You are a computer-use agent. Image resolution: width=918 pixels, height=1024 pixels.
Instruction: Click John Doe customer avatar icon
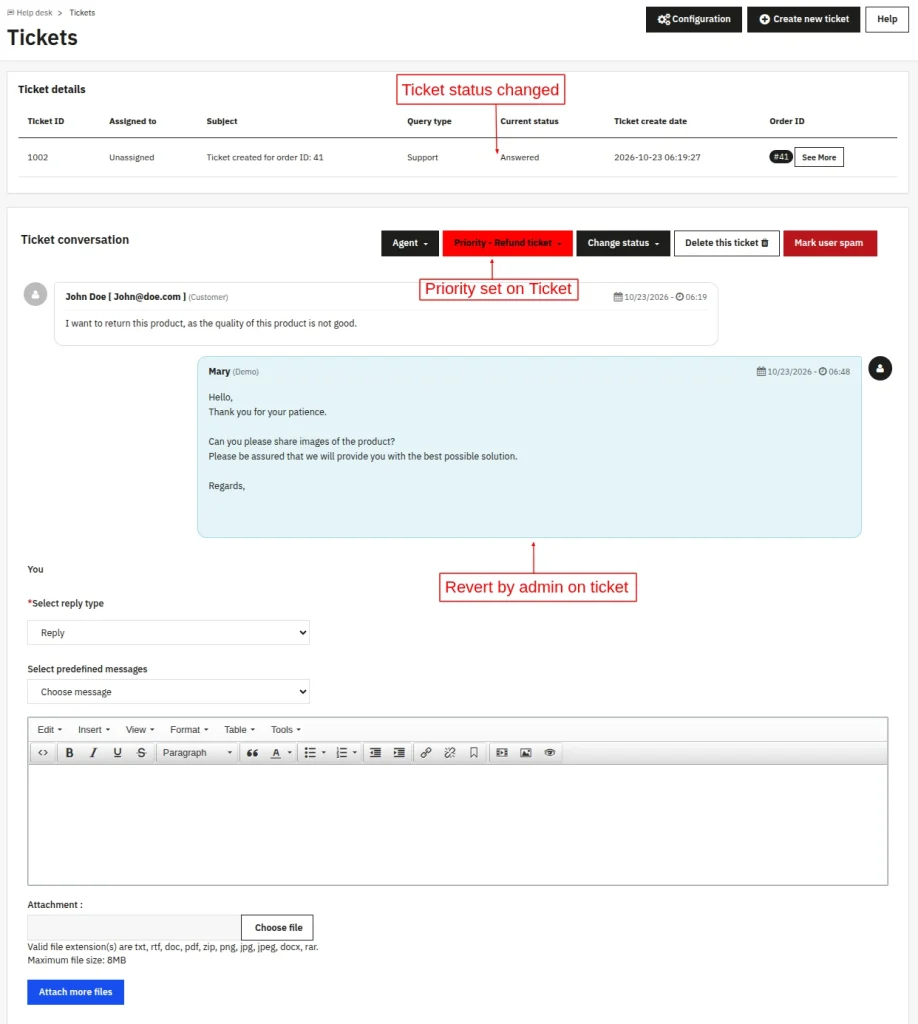point(35,294)
